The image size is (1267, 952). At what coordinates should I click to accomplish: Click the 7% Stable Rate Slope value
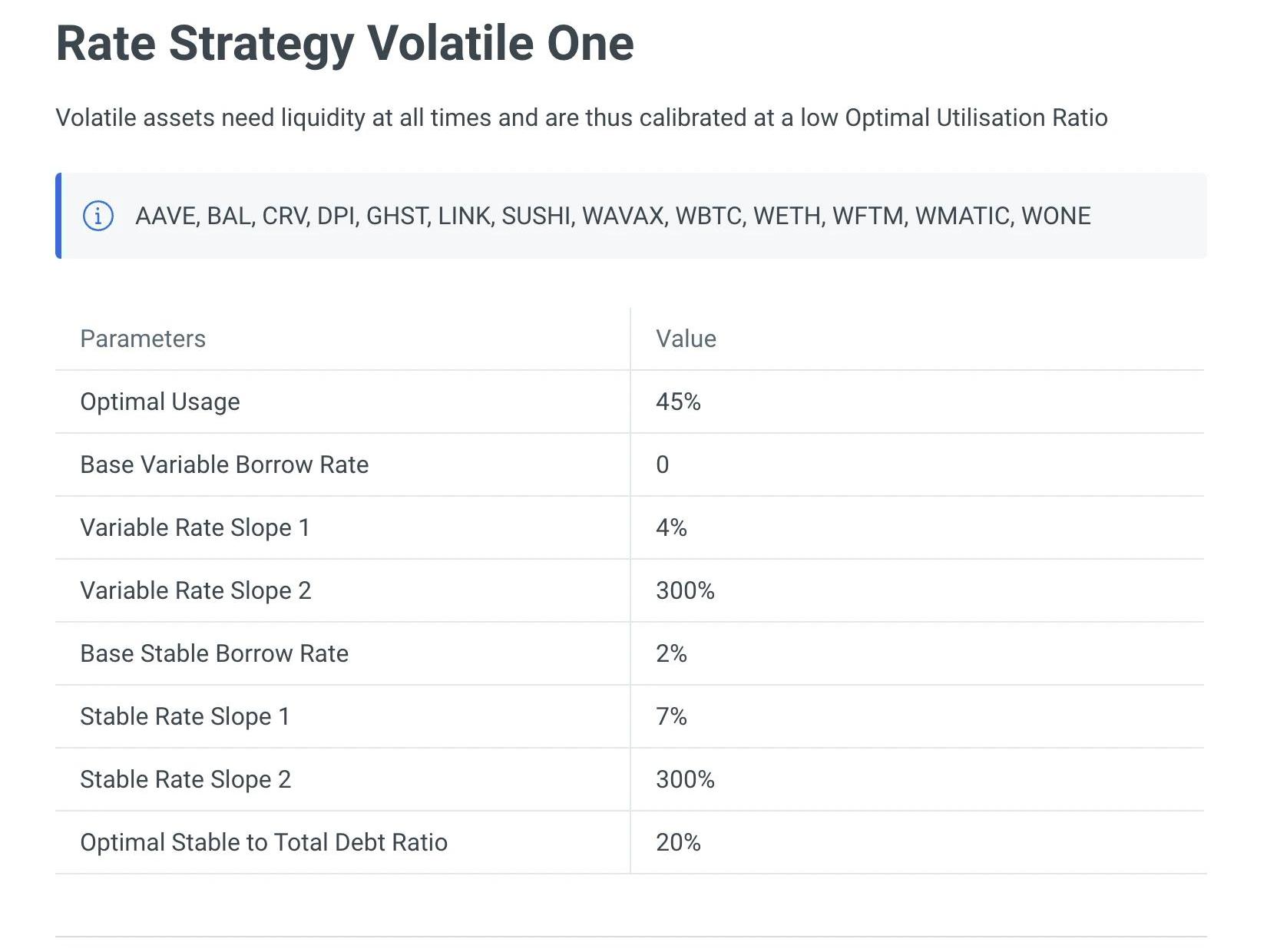671,716
